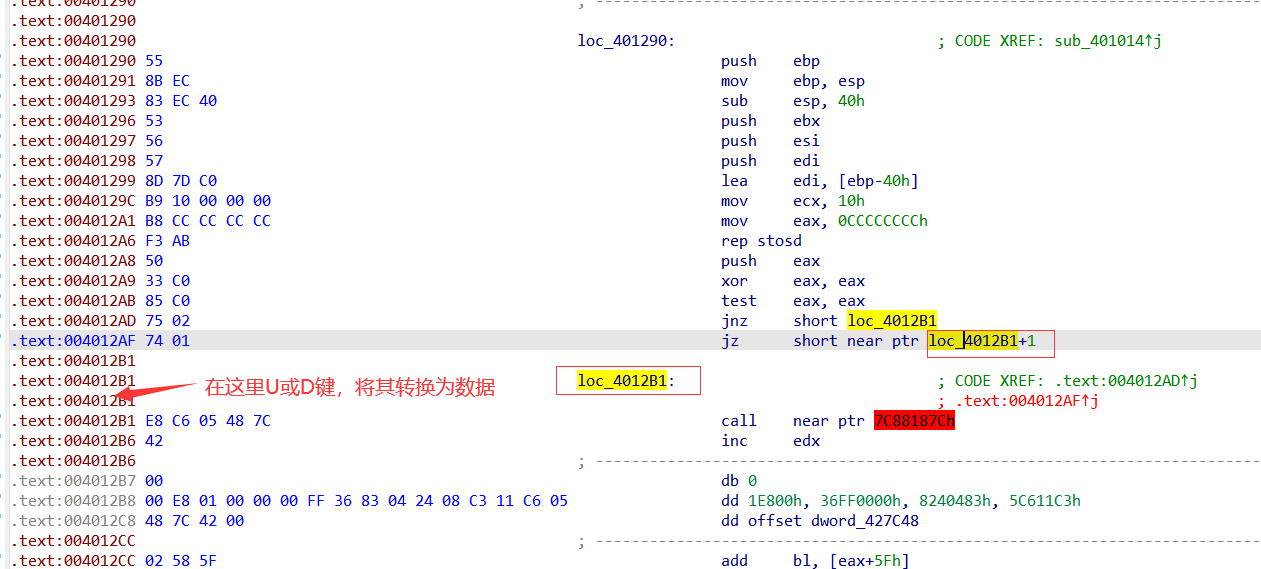Click the red-highlighted call target 7C88187Ch
Viewport: 1261px width, 569px height.
[914, 421]
